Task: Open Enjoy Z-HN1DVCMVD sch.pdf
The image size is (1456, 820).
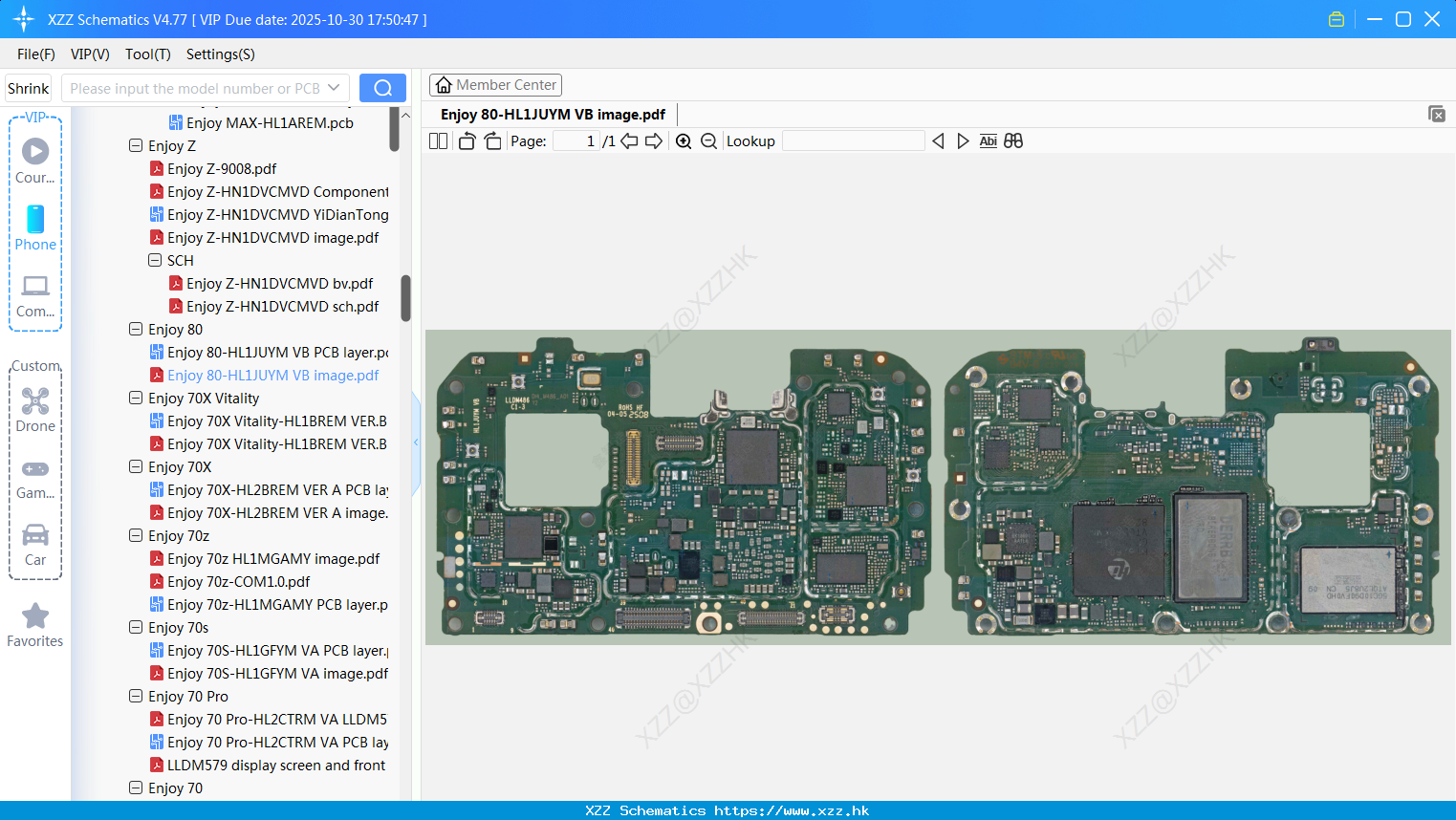Action: [x=274, y=307]
